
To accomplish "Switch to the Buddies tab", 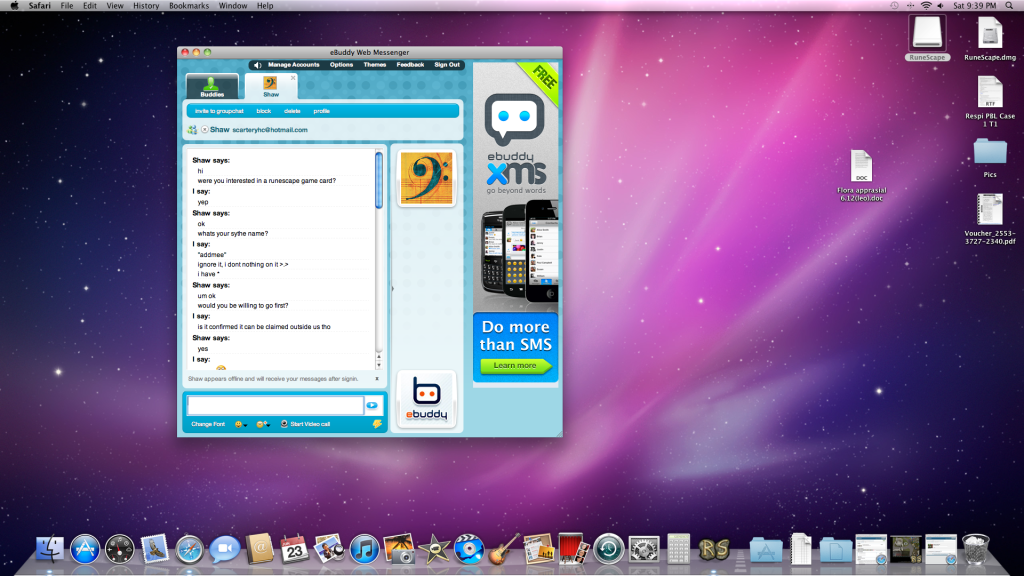I will [212, 86].
